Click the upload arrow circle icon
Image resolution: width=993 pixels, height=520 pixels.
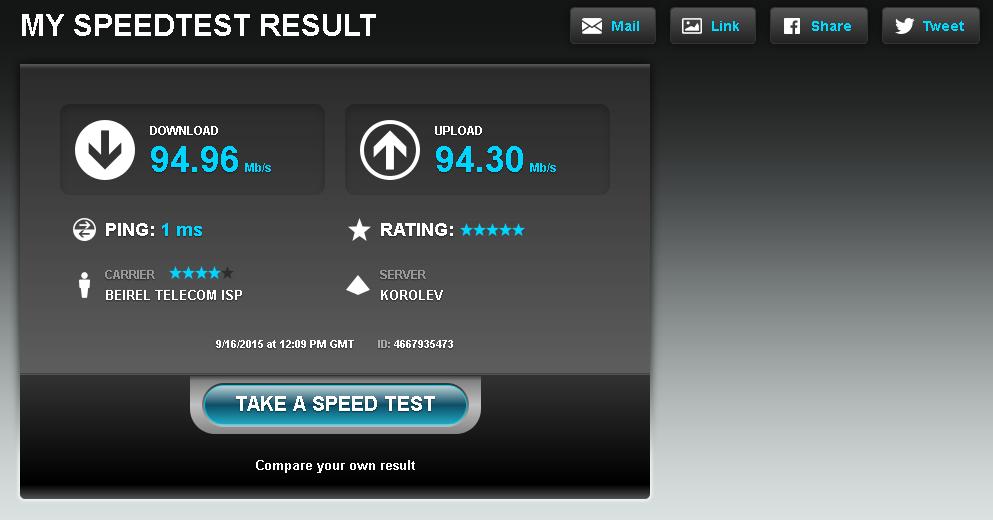390,150
